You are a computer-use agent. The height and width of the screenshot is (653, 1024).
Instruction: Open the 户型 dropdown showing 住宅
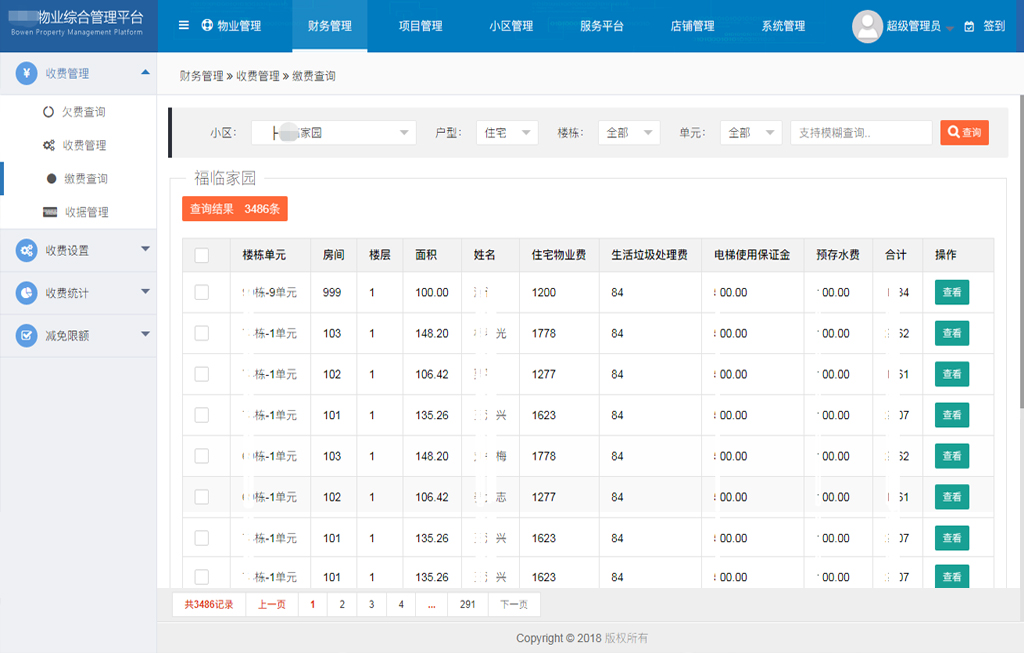tap(507, 133)
